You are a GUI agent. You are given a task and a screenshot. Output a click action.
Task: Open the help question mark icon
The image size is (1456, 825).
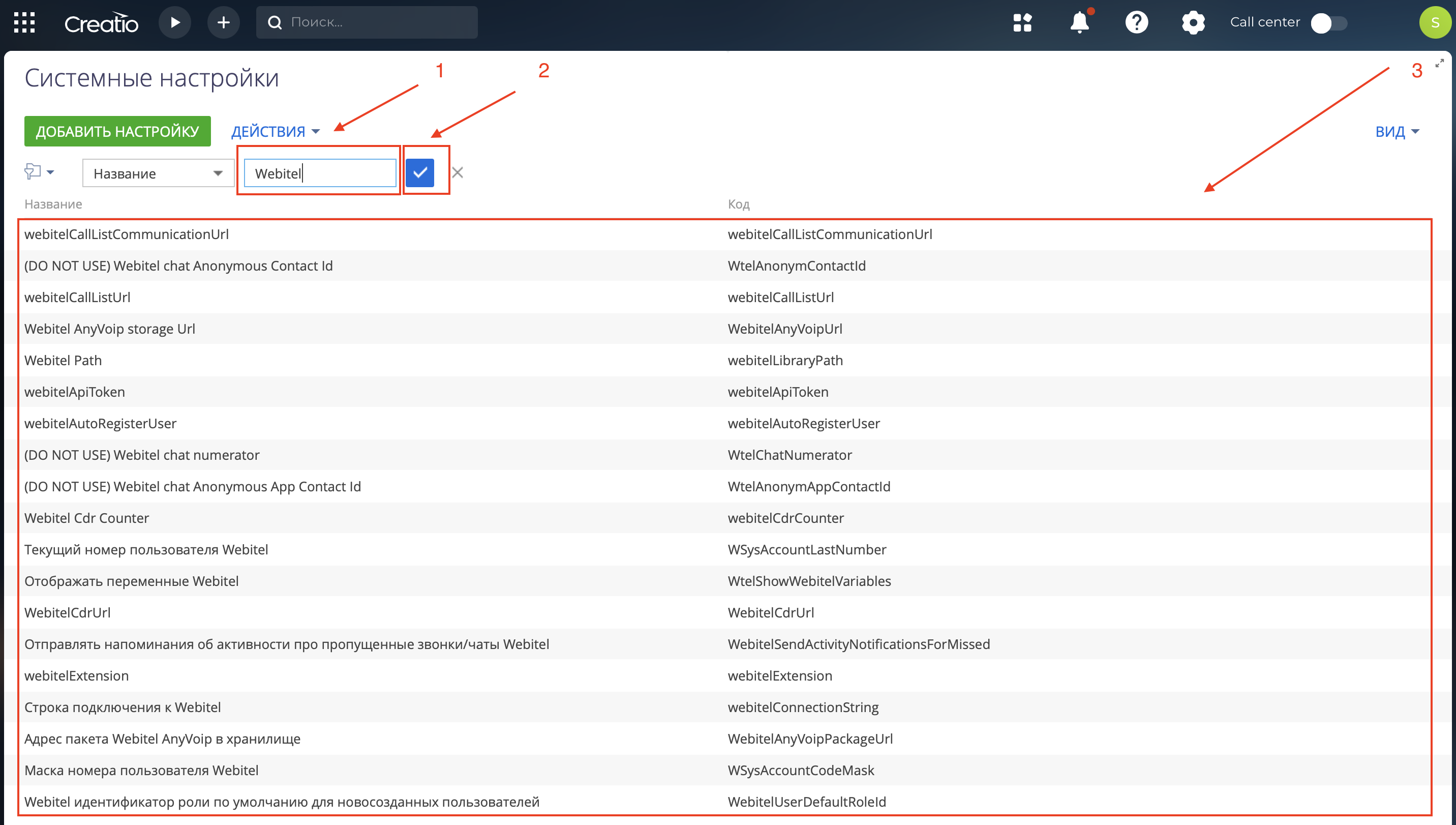click(x=1137, y=23)
